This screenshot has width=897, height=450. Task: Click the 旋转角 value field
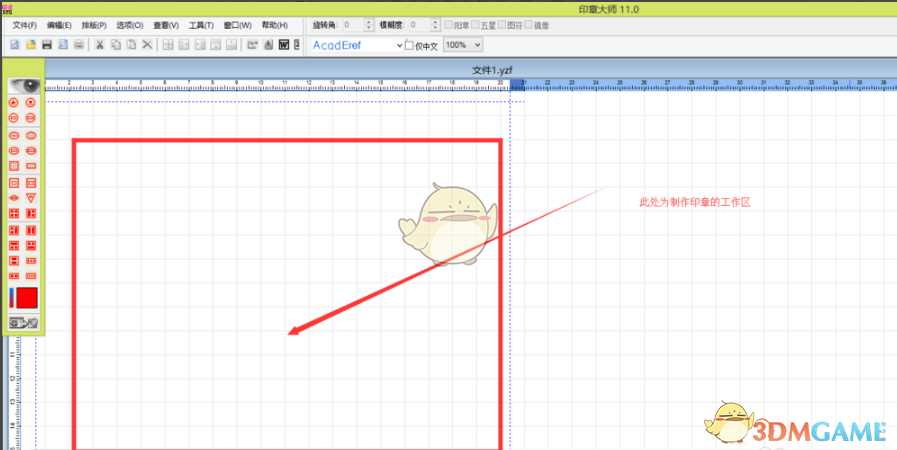click(352, 25)
